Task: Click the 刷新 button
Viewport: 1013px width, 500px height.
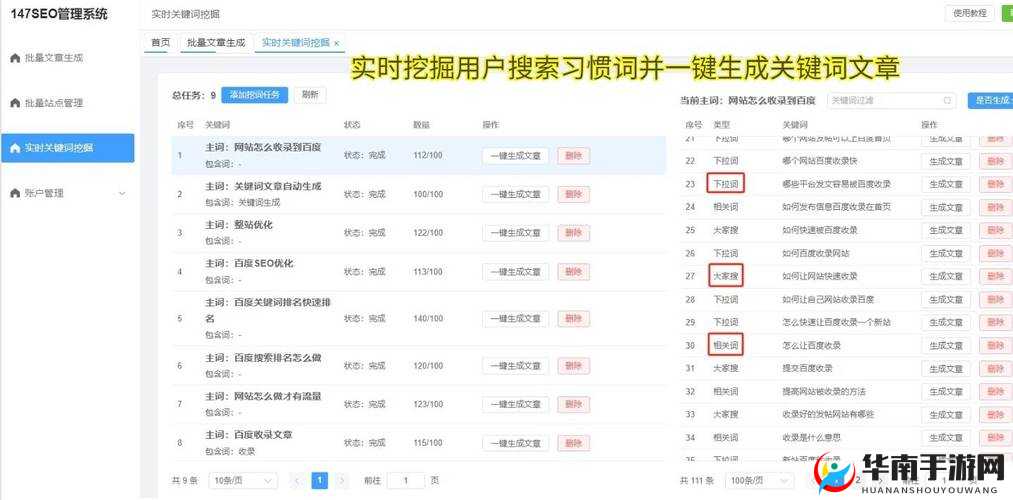Action: [310, 95]
